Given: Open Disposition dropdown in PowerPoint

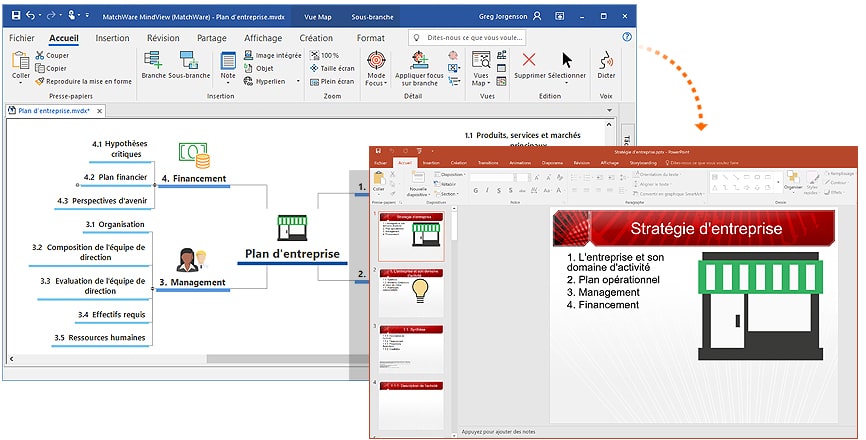Looking at the screenshot, I should tap(450, 174).
